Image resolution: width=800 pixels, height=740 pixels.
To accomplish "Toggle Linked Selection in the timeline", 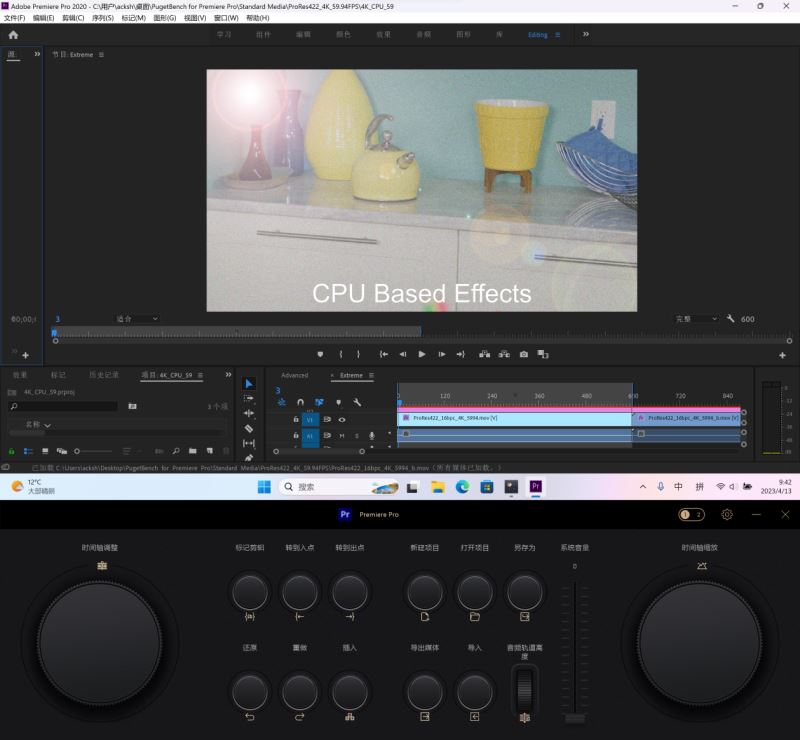I will [x=319, y=402].
